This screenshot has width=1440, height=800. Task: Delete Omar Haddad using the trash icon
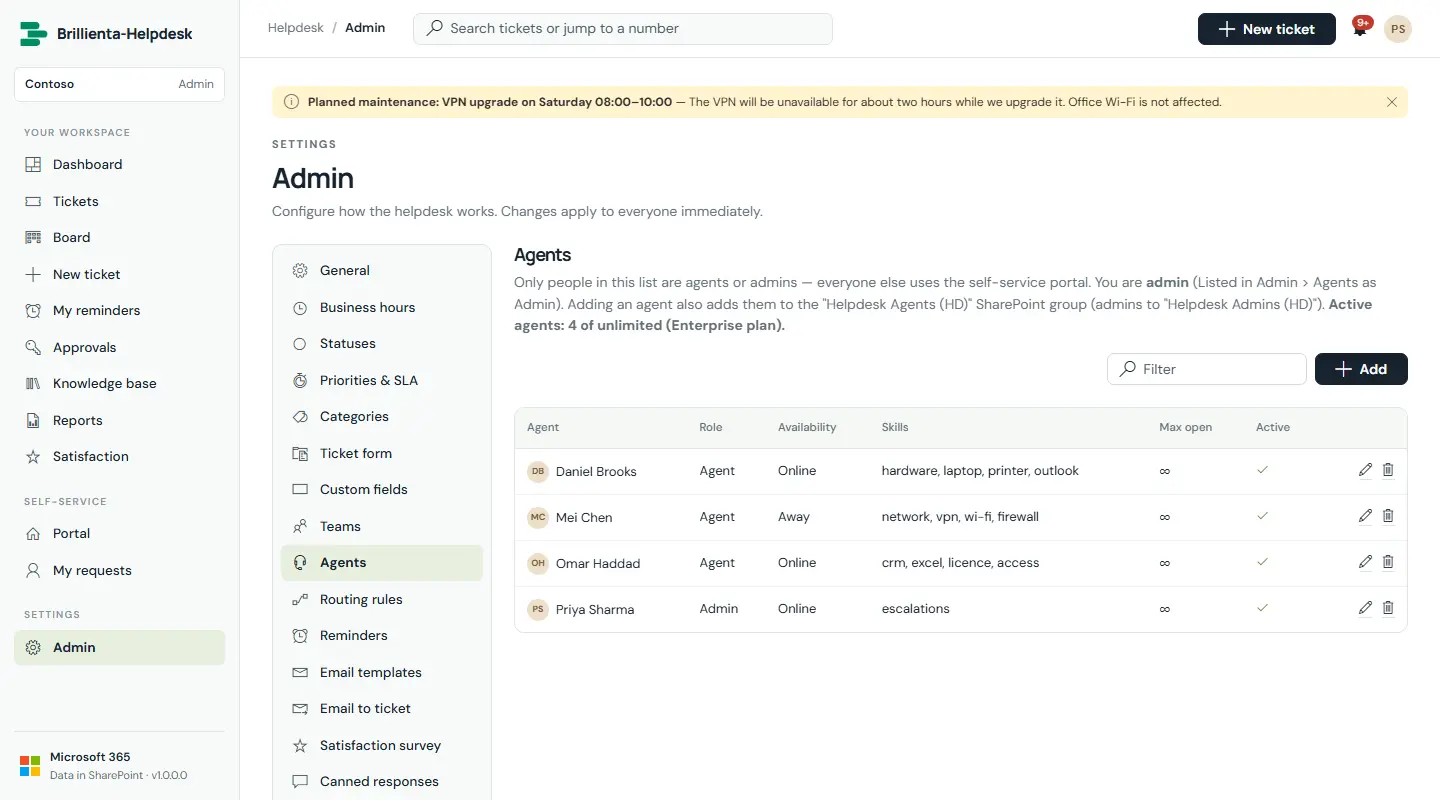pyautogui.click(x=1388, y=562)
